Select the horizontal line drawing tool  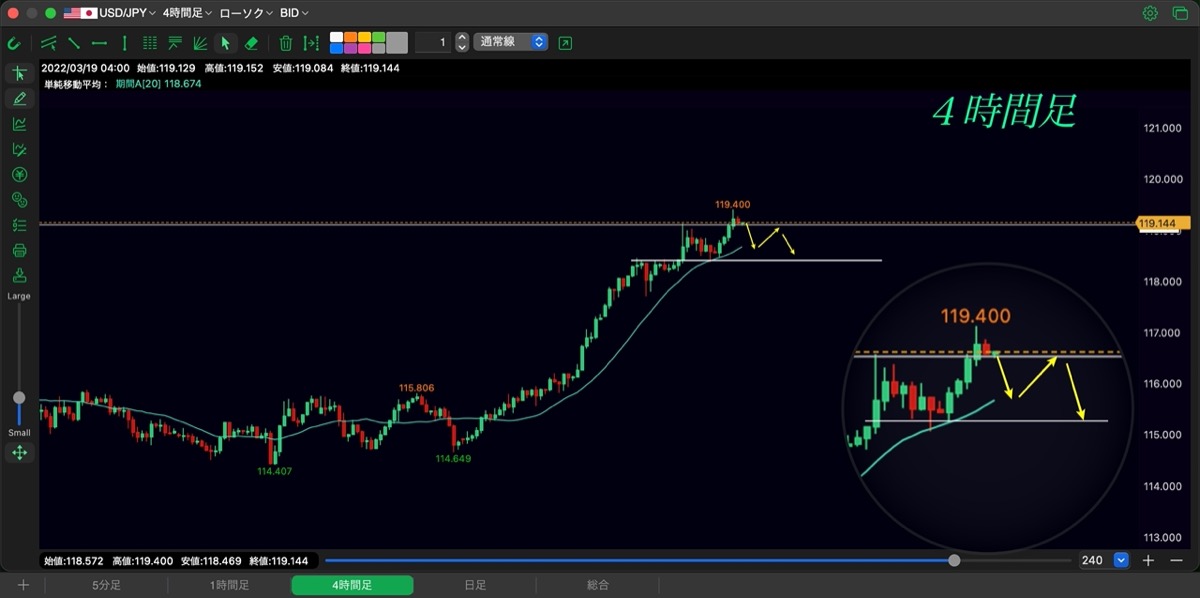tap(99, 43)
